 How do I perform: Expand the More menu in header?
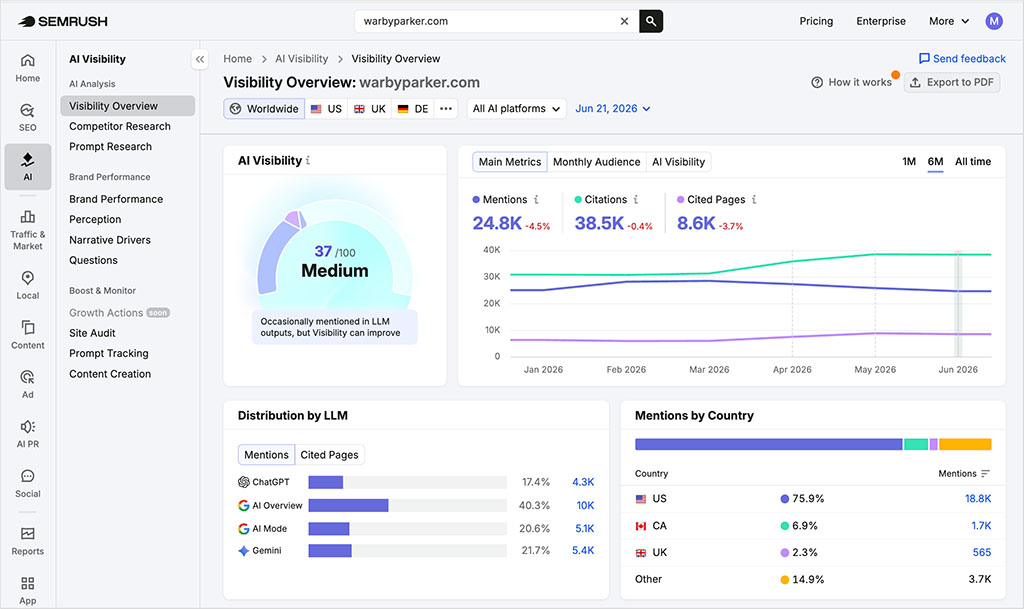[x=949, y=22]
